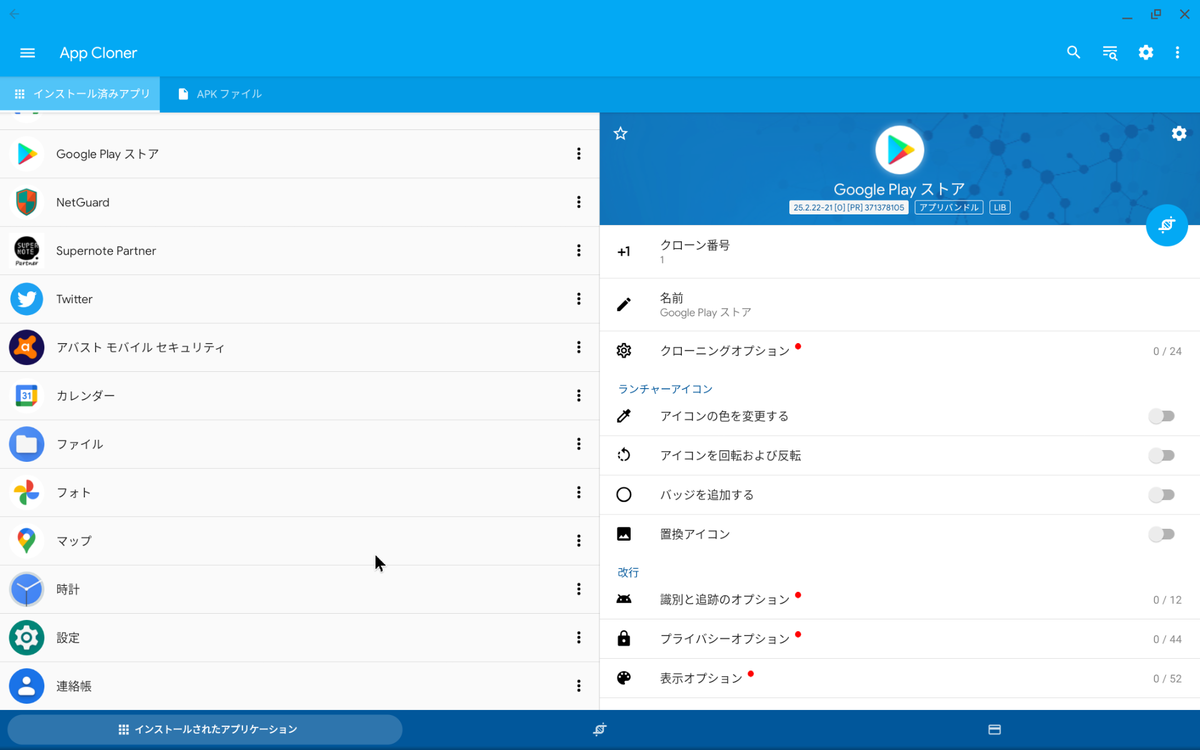Viewport: 1200px width, 750px height.
Task: Star Google Play ストア as favorite
Action: (x=620, y=133)
